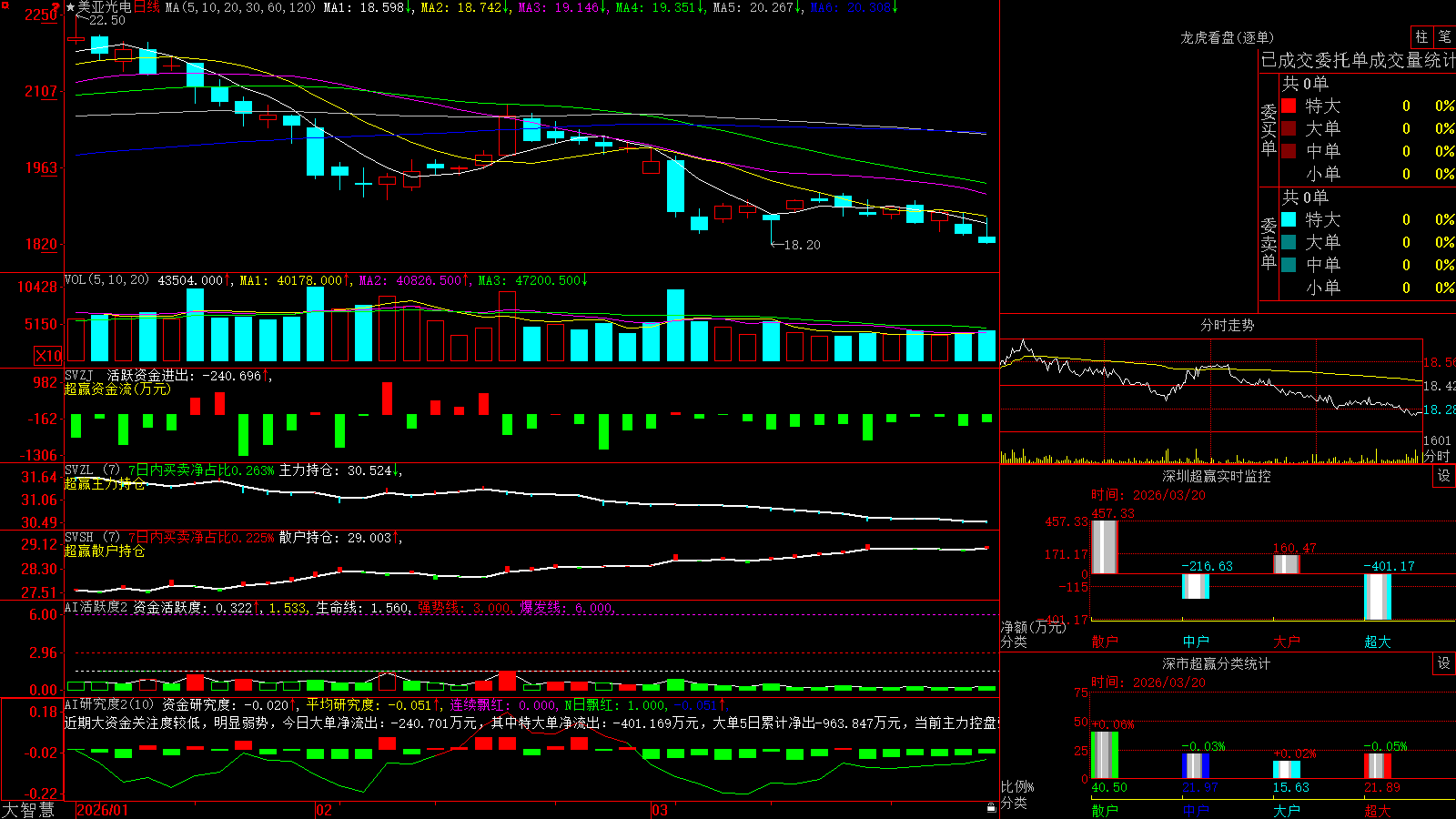Click the 散户 bar valued 457.33
The height and width of the screenshot is (819, 1456).
click(x=1105, y=546)
